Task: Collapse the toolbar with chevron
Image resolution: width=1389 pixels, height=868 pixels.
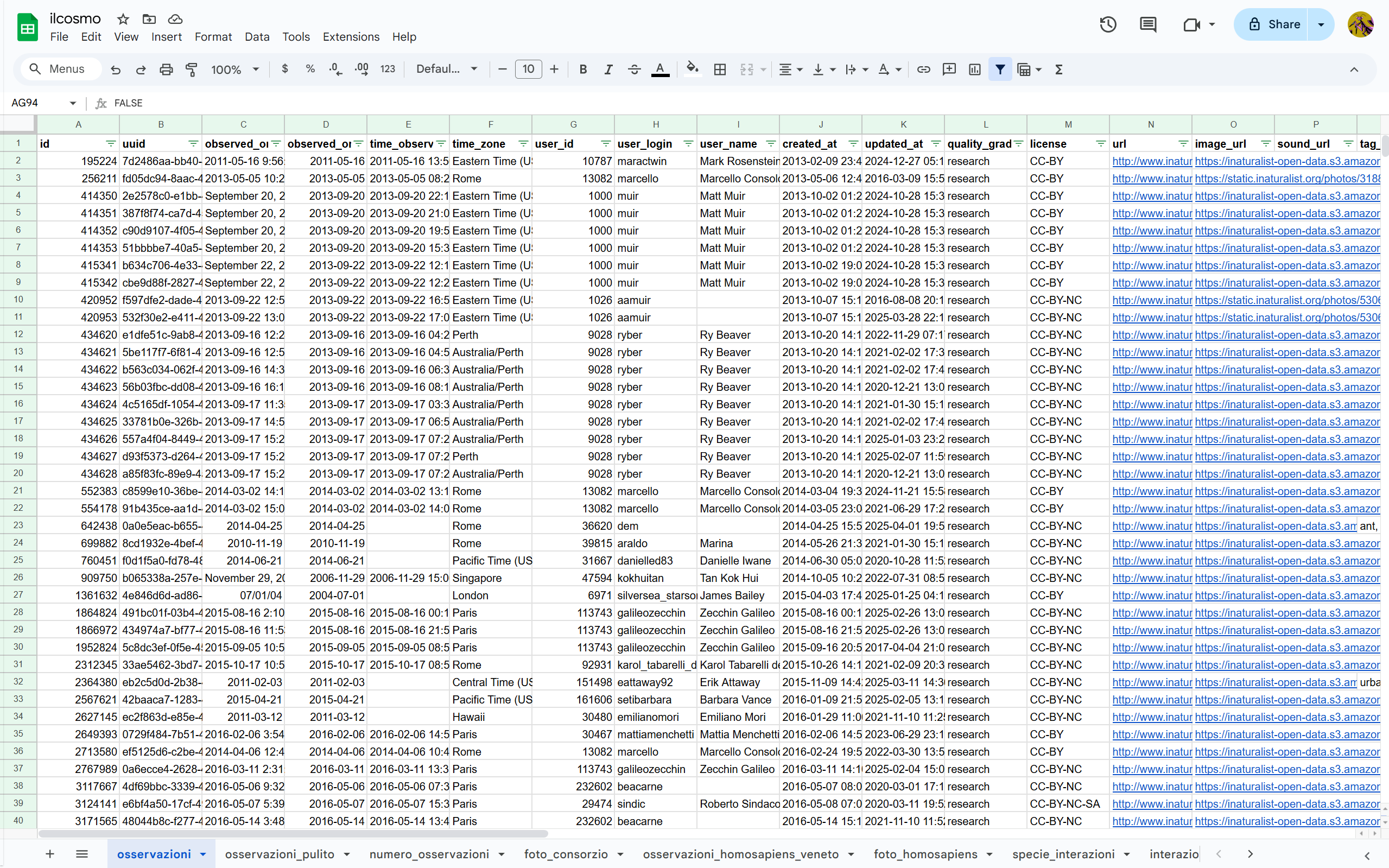Action: point(1354,69)
